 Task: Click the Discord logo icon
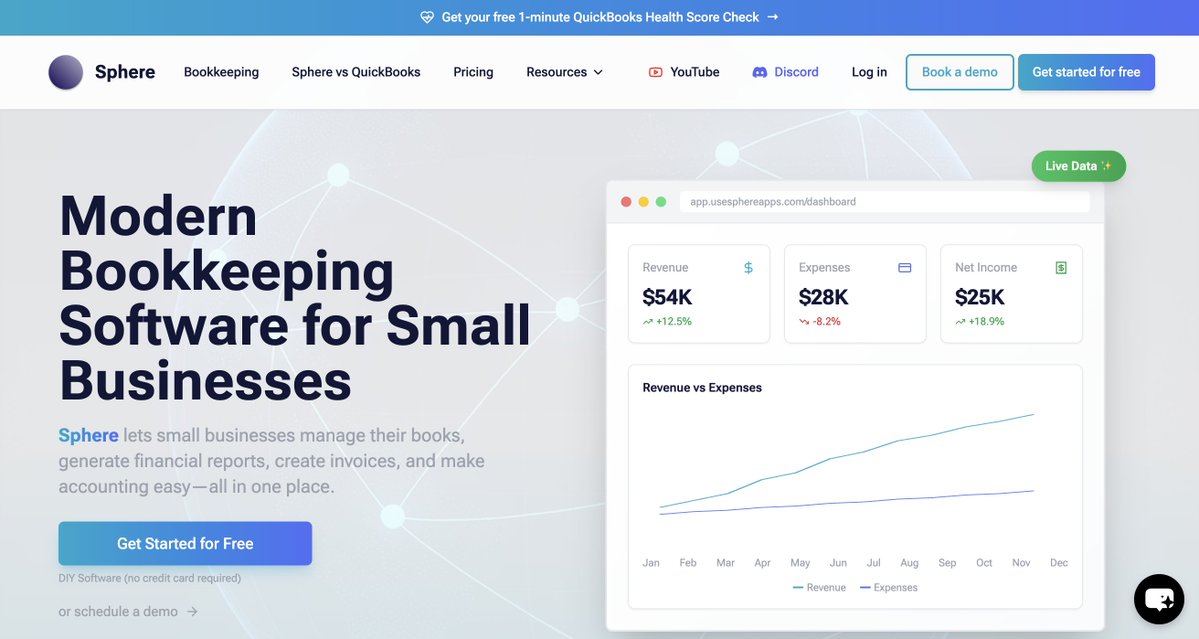point(759,73)
